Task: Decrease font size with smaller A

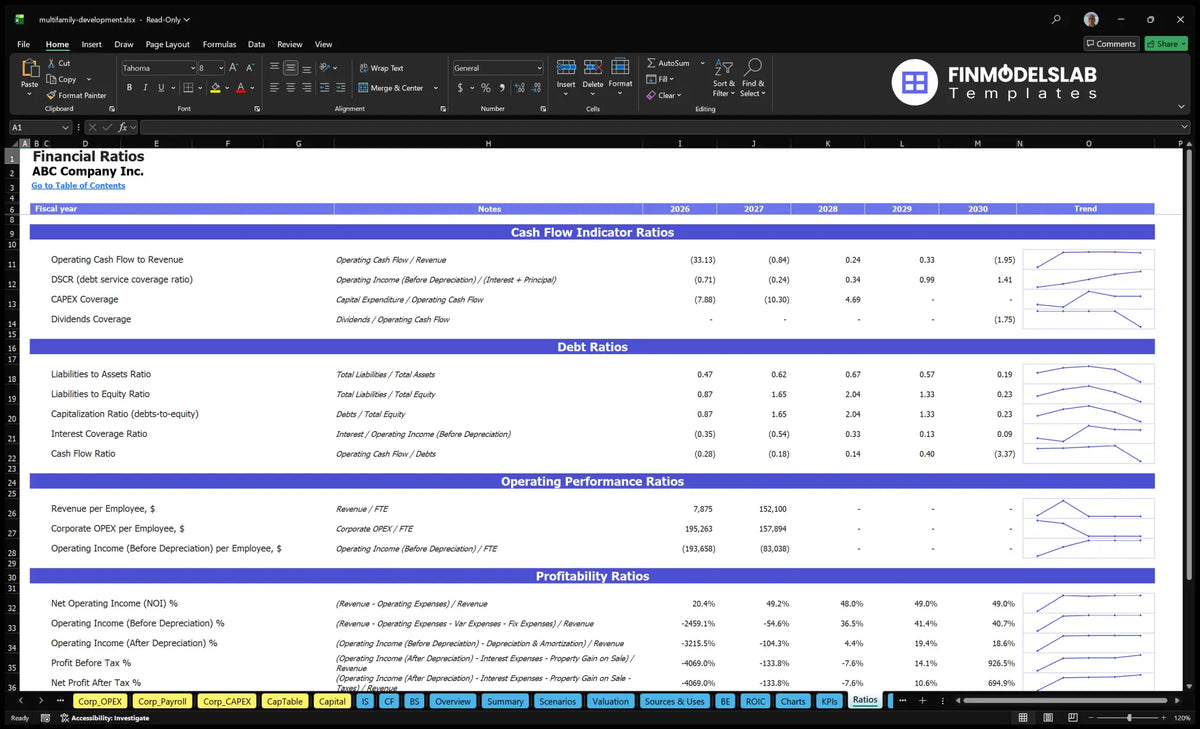Action: click(250, 68)
